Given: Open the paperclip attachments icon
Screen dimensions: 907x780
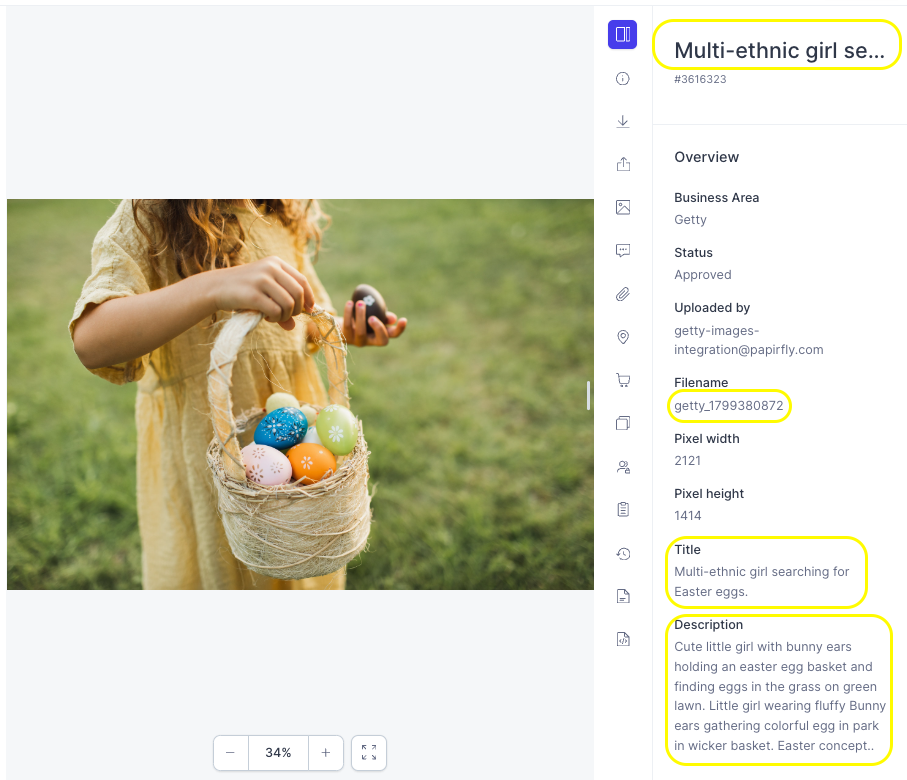Looking at the screenshot, I should (x=623, y=294).
